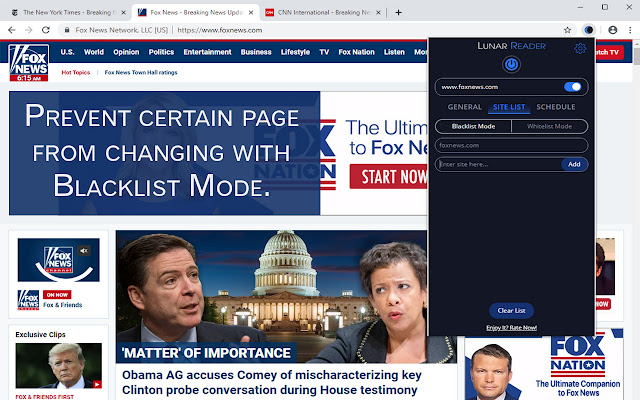Image resolution: width=640 pixels, height=400 pixels.
Task: Open the Listen section
Action: click(x=394, y=52)
